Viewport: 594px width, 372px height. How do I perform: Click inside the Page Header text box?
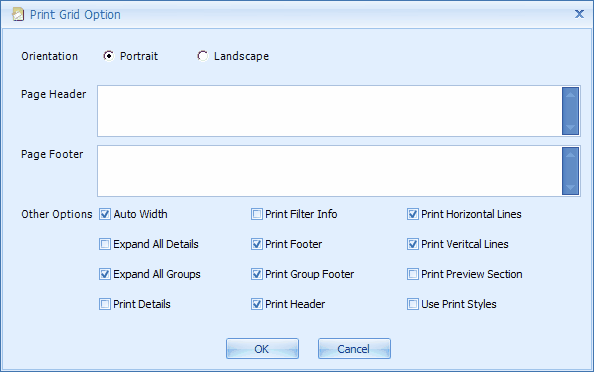click(x=330, y=111)
